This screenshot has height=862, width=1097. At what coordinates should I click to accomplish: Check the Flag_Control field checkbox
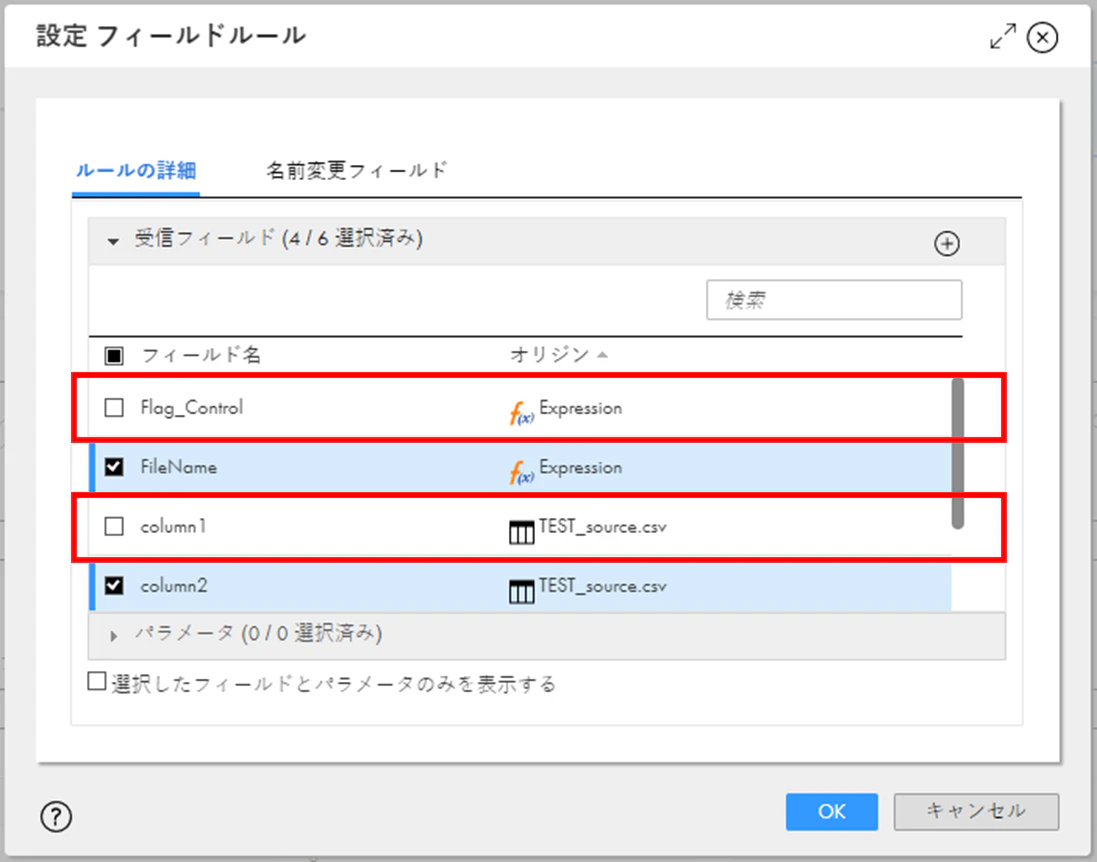pyautogui.click(x=114, y=407)
